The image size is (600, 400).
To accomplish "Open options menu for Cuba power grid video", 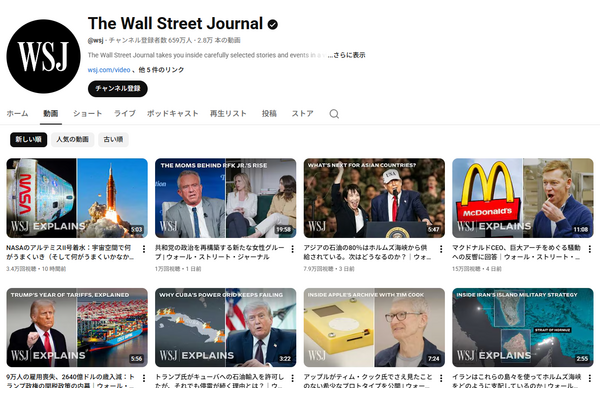I will [x=292, y=378].
